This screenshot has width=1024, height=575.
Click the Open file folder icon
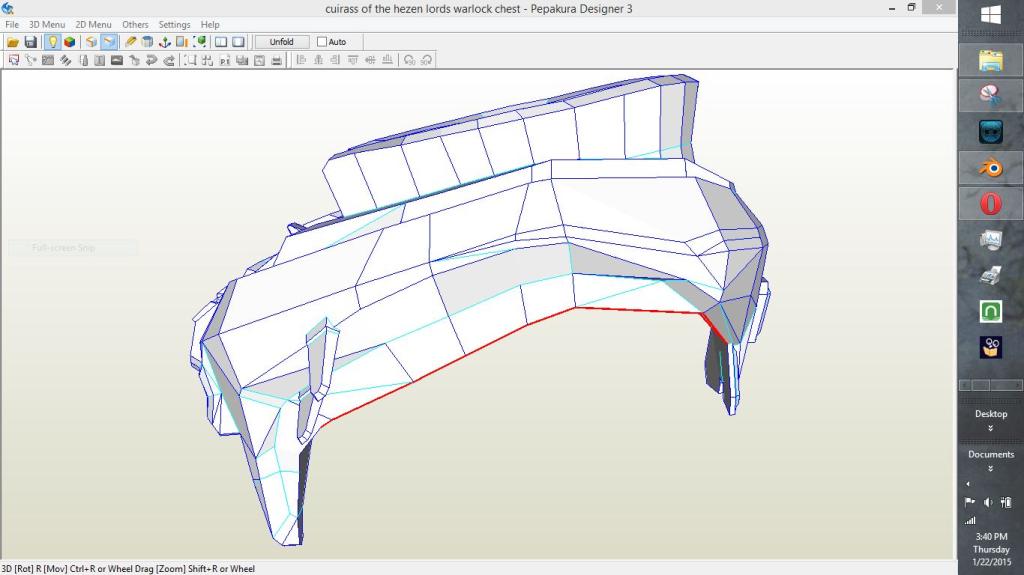12,42
